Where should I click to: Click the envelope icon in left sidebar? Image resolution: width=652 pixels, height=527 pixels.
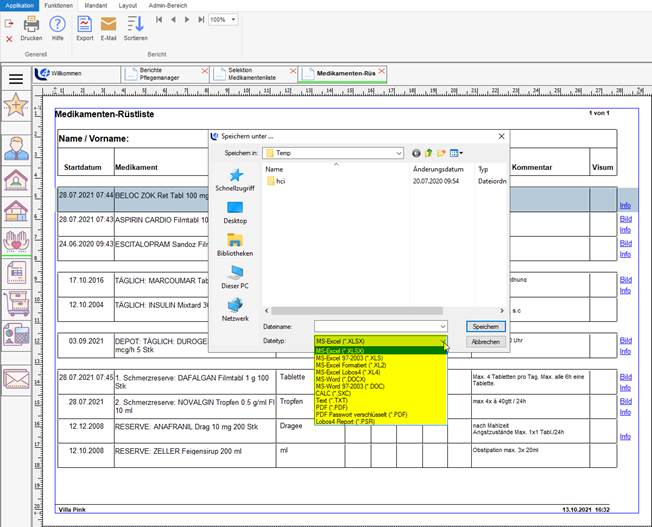pyautogui.click(x=16, y=378)
